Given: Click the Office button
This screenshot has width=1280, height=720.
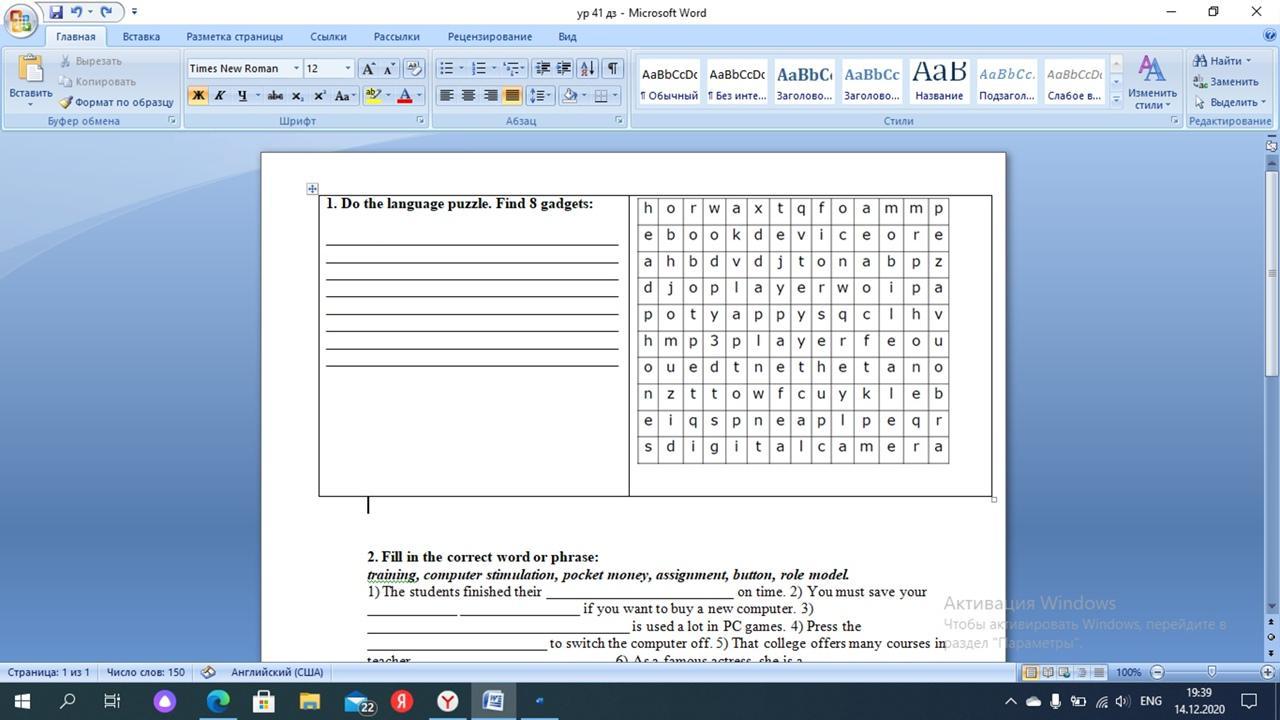Looking at the screenshot, I should (x=20, y=19).
